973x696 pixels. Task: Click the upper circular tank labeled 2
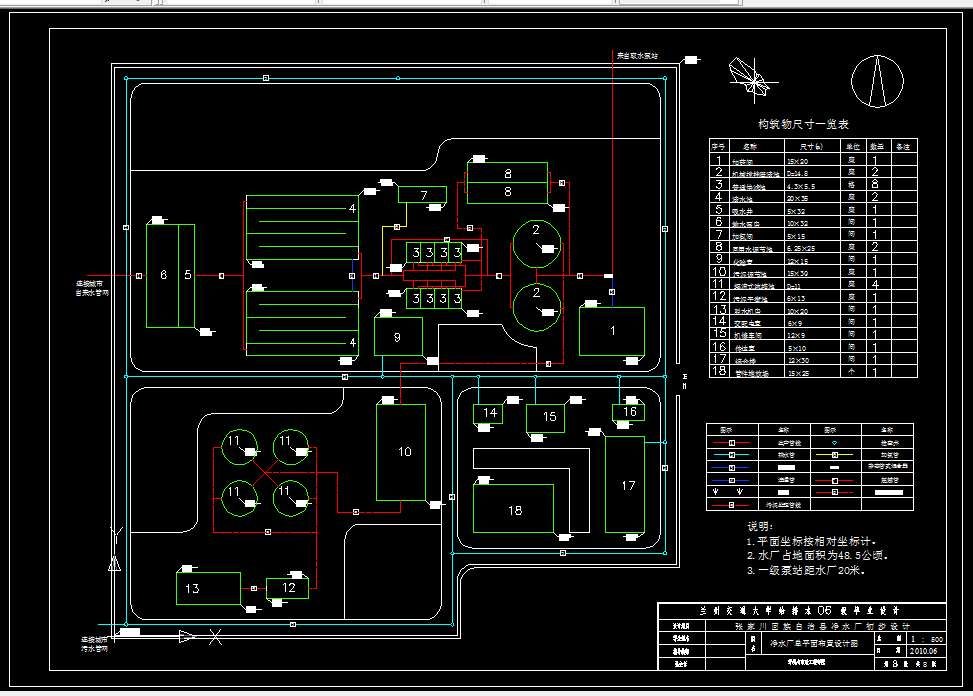coord(537,244)
